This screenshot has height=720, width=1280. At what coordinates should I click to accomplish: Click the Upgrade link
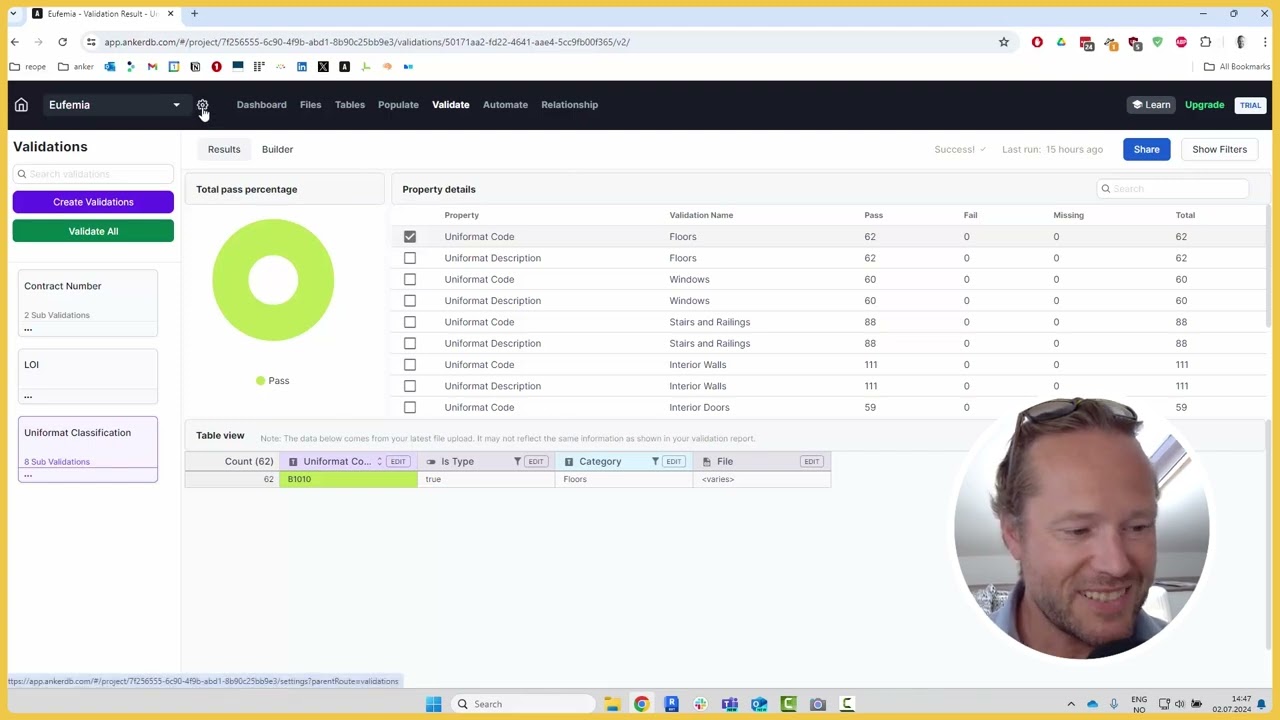1204,105
